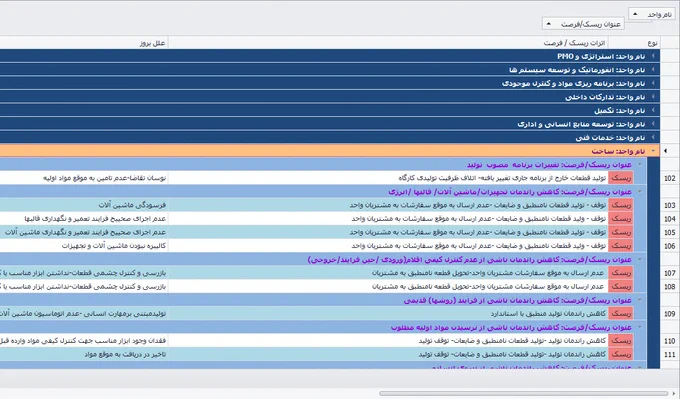The image size is (680, 399).
Task: Select row number 111
Action: pyautogui.click(x=670, y=354)
